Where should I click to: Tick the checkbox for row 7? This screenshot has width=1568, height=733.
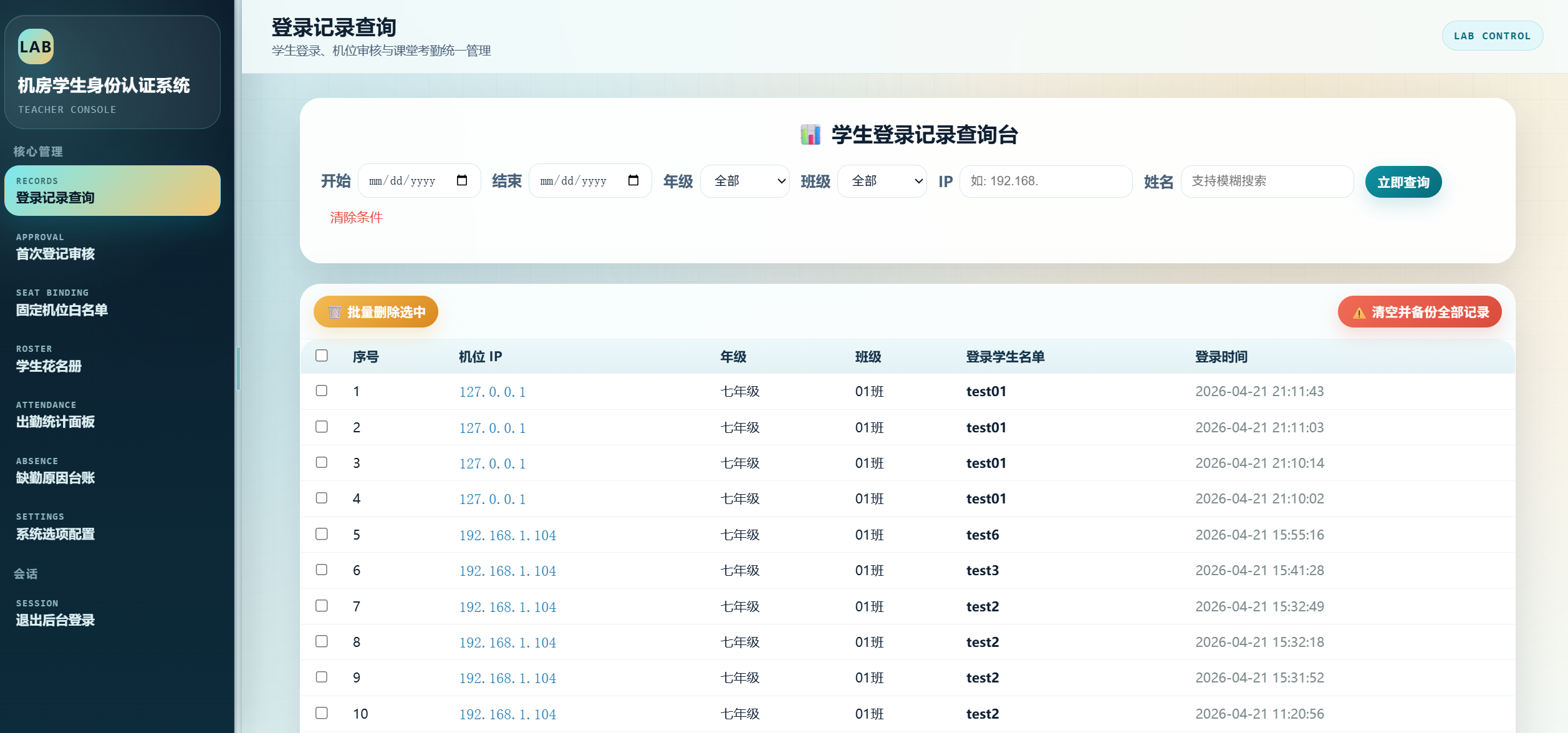click(x=322, y=606)
